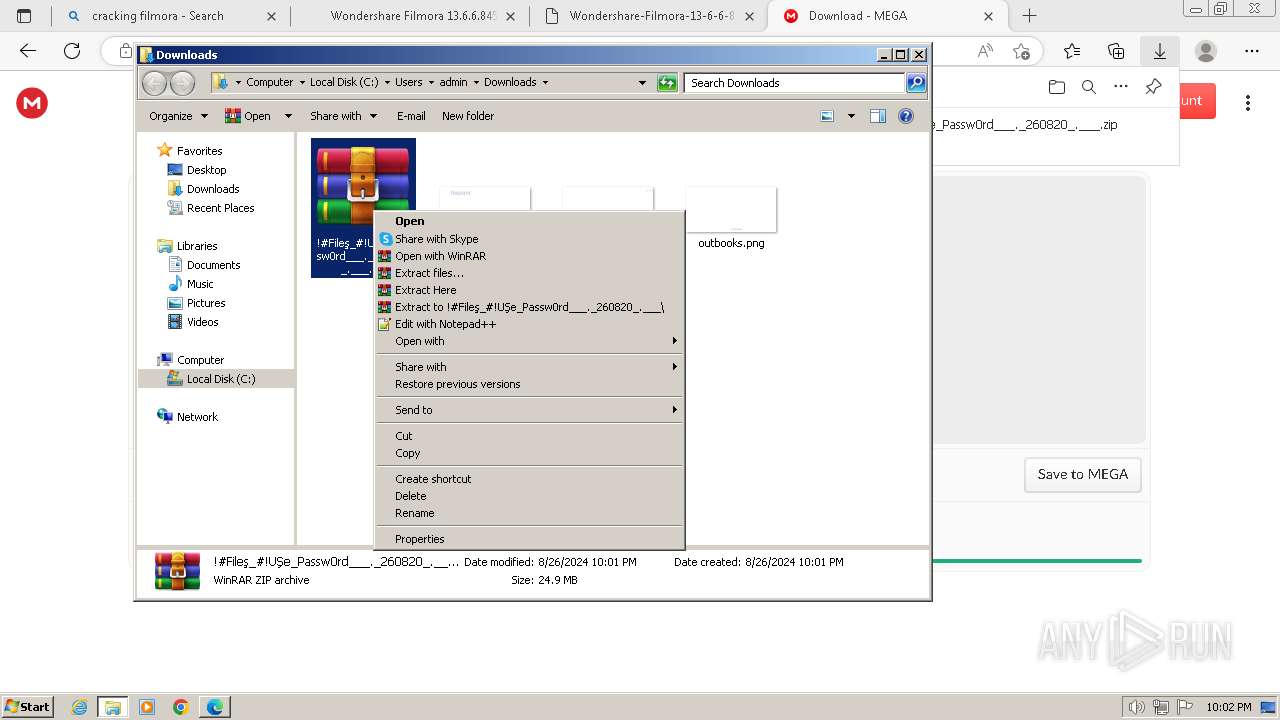Viewport: 1280px width, 720px height.
Task: Click the Search Downloads field
Action: (795, 83)
